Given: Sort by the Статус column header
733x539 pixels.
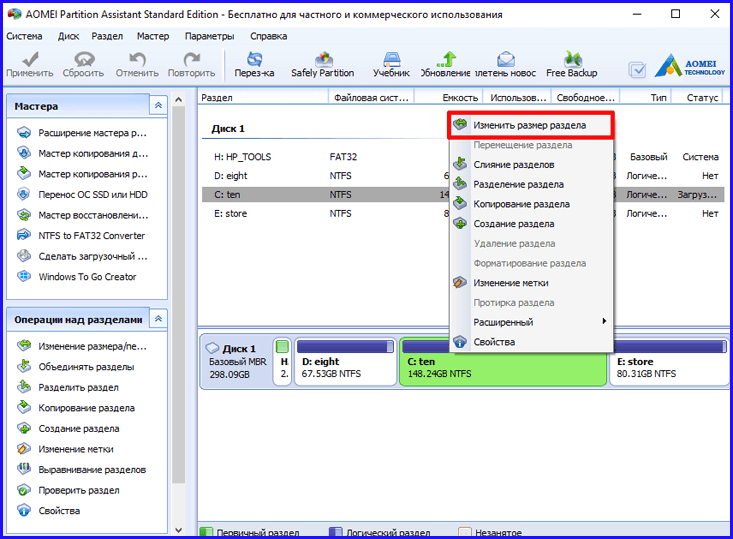Looking at the screenshot, I should click(x=698, y=97).
